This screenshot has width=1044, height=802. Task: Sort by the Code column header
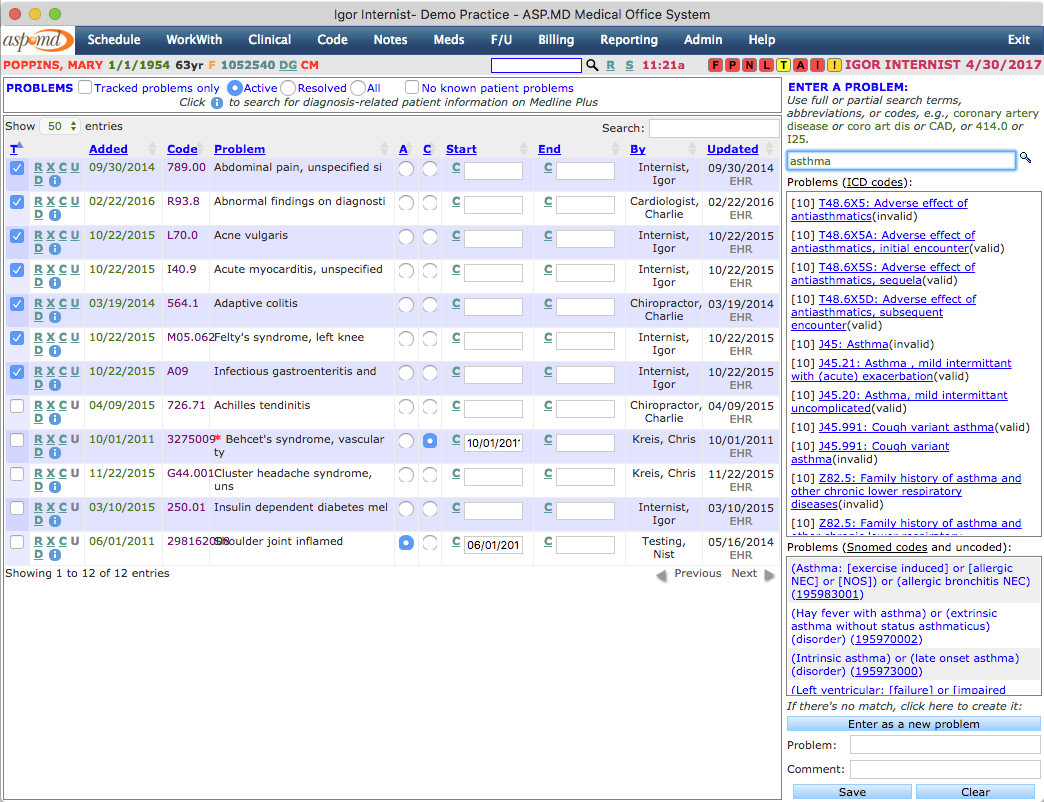point(182,149)
